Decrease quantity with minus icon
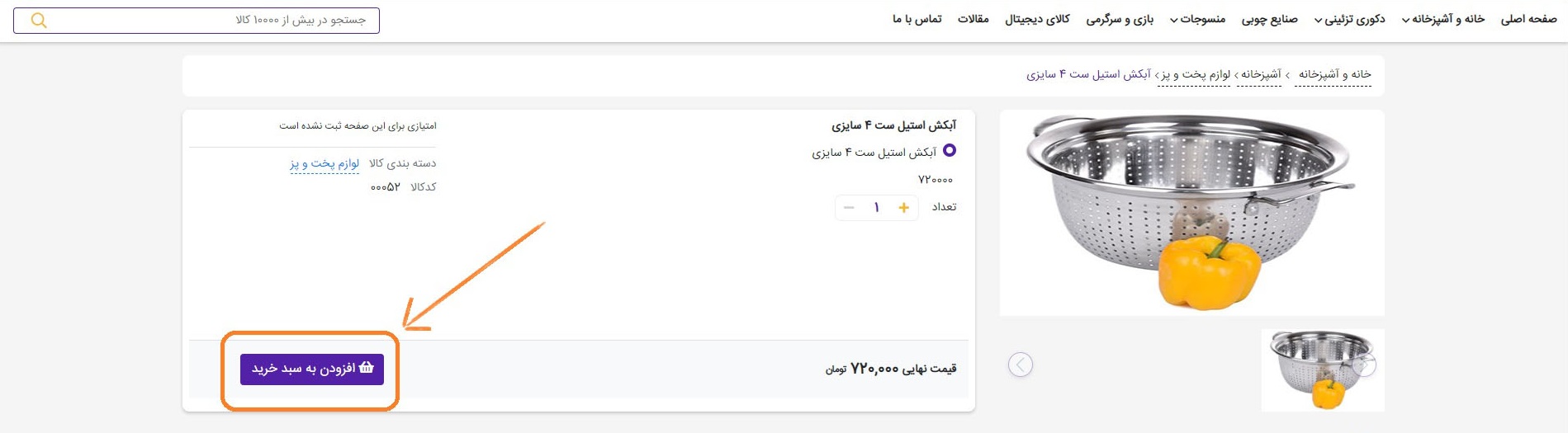The image size is (1568, 433). (849, 208)
